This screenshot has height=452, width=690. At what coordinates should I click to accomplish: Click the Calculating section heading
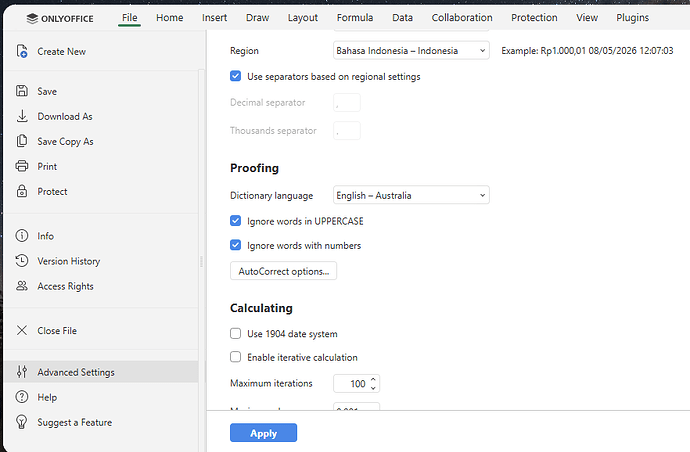[x=261, y=308]
